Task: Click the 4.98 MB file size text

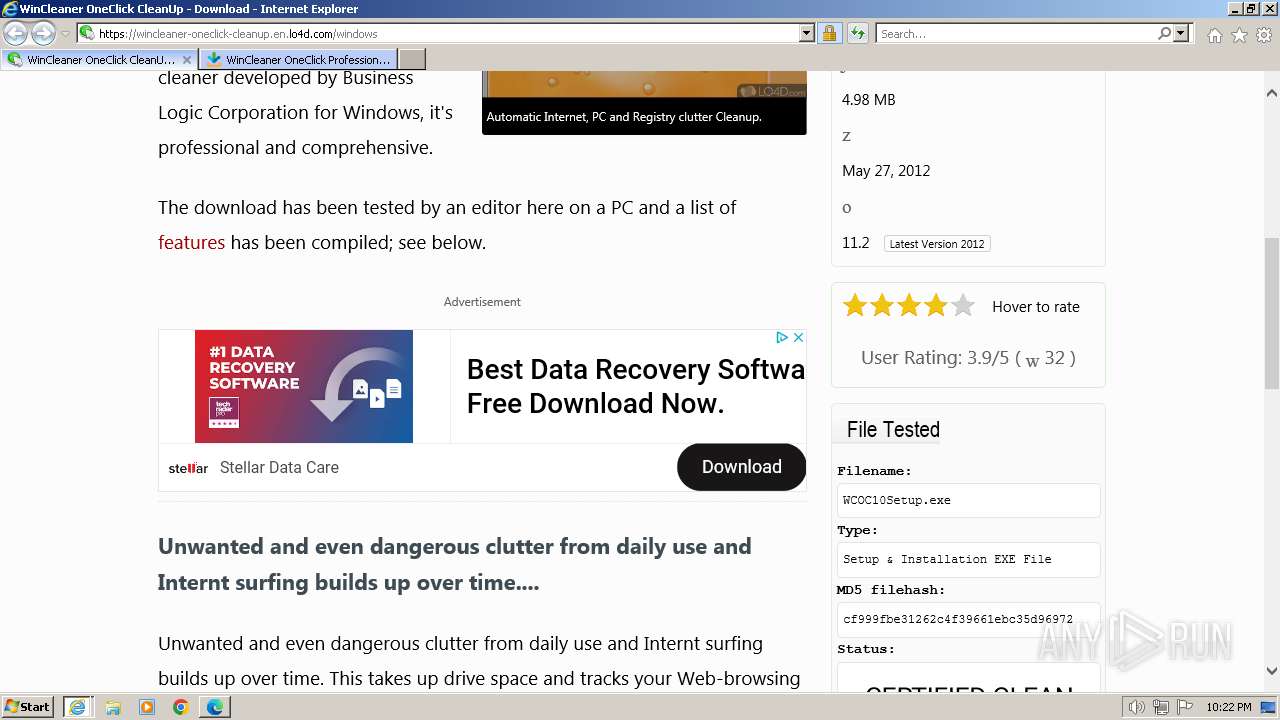Action: [x=869, y=100]
